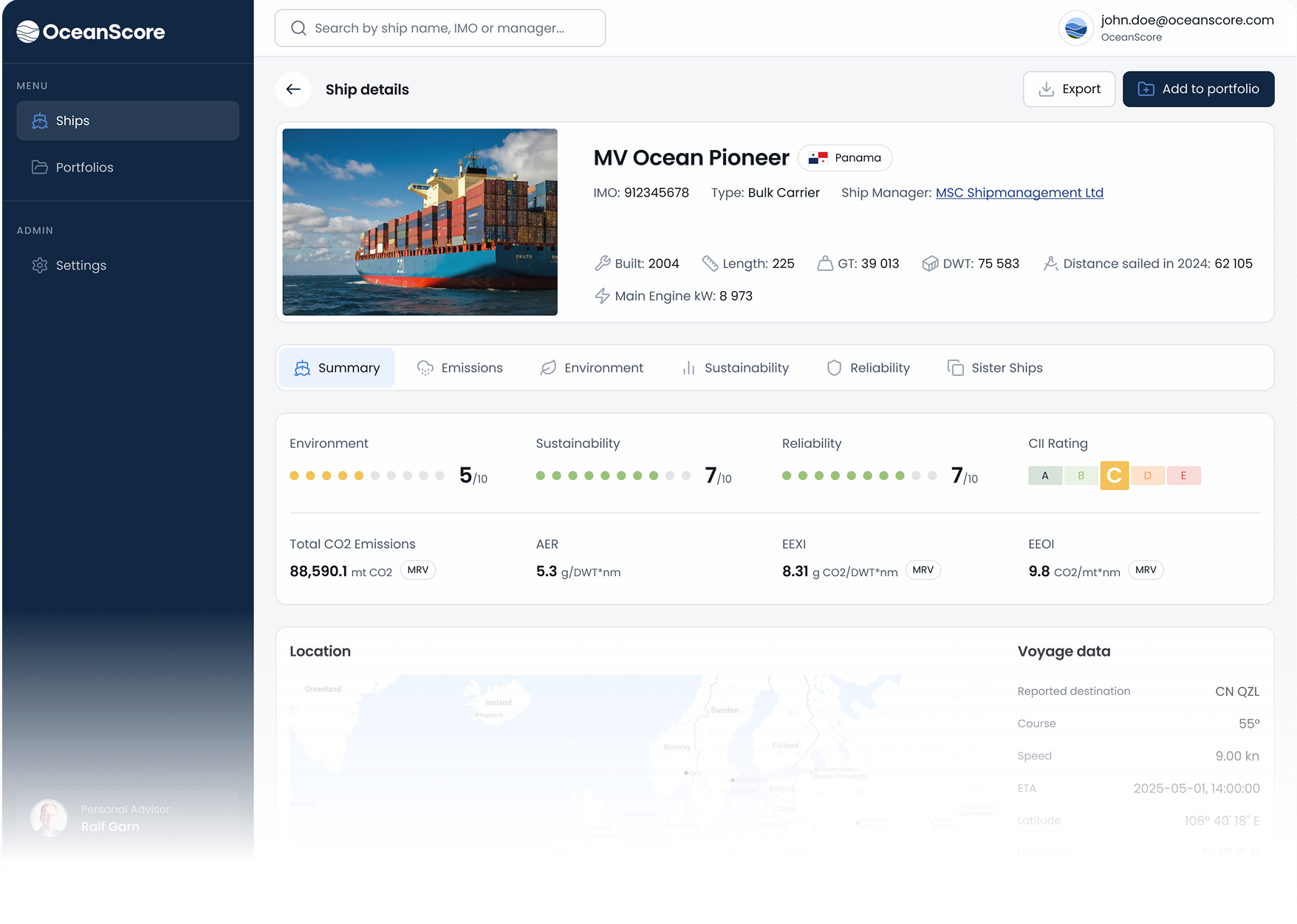Focus the ship name search field
This screenshot has height=924, width=1297.
pos(451,28)
